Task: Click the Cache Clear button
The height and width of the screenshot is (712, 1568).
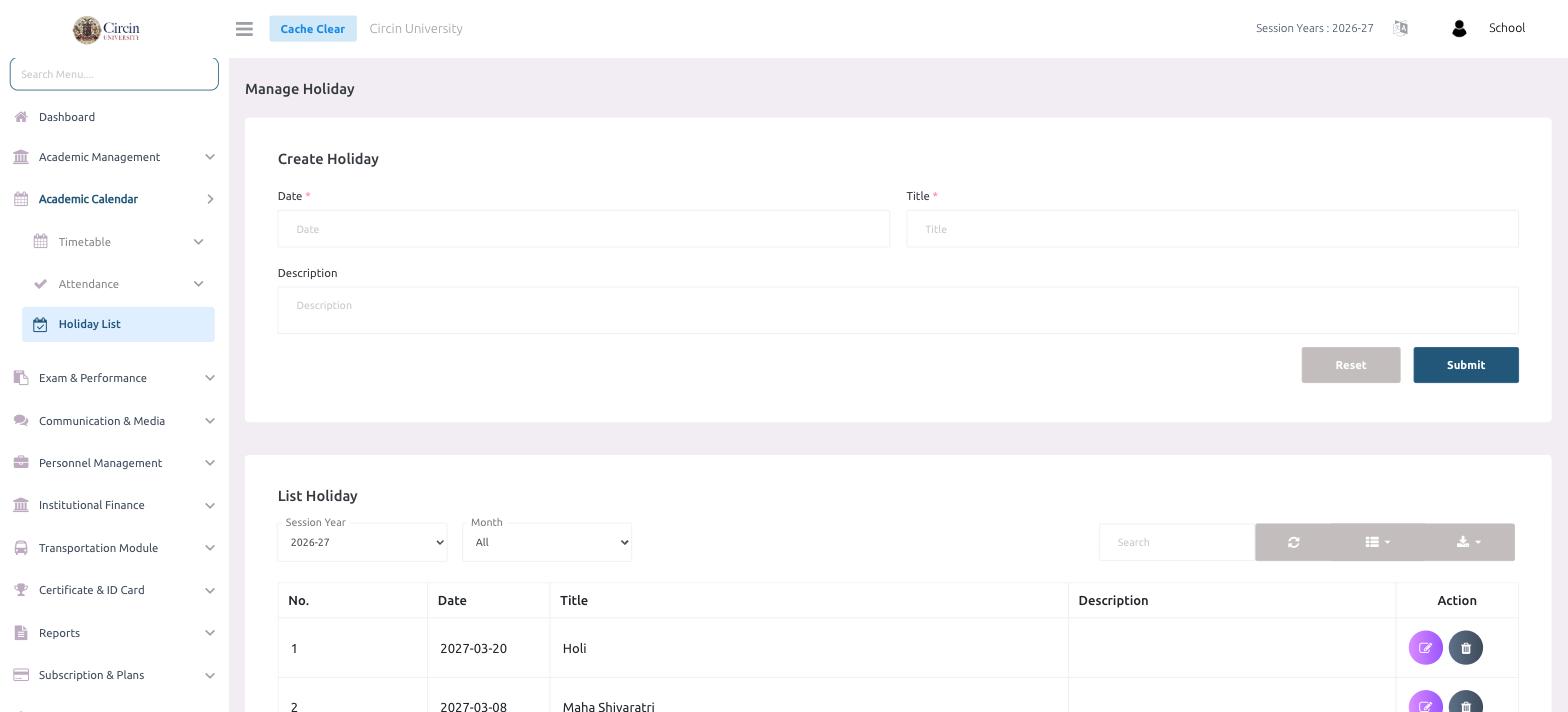Action: click(x=313, y=29)
